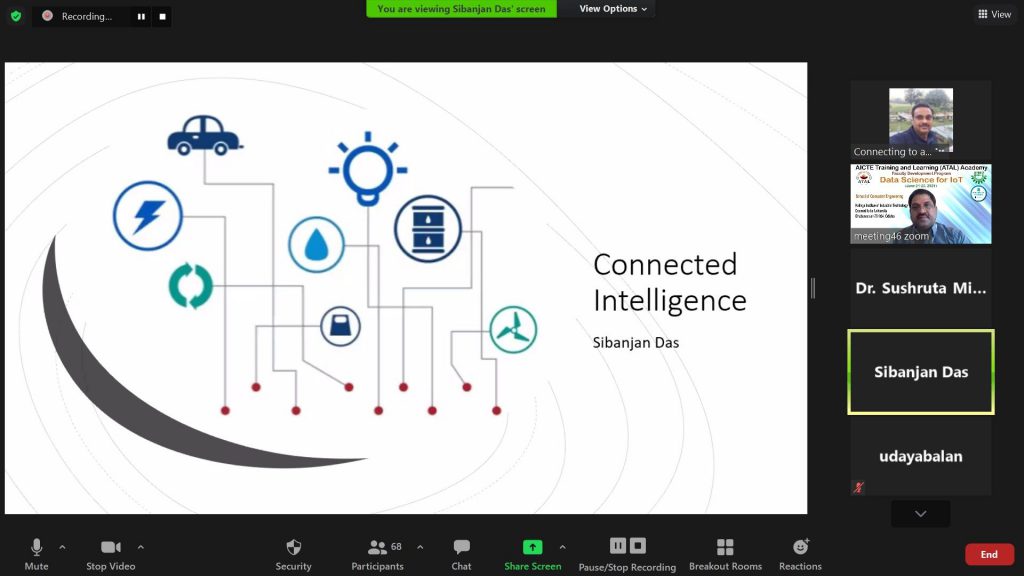Click the Sibanjan Das subtitle on slide

coord(635,342)
